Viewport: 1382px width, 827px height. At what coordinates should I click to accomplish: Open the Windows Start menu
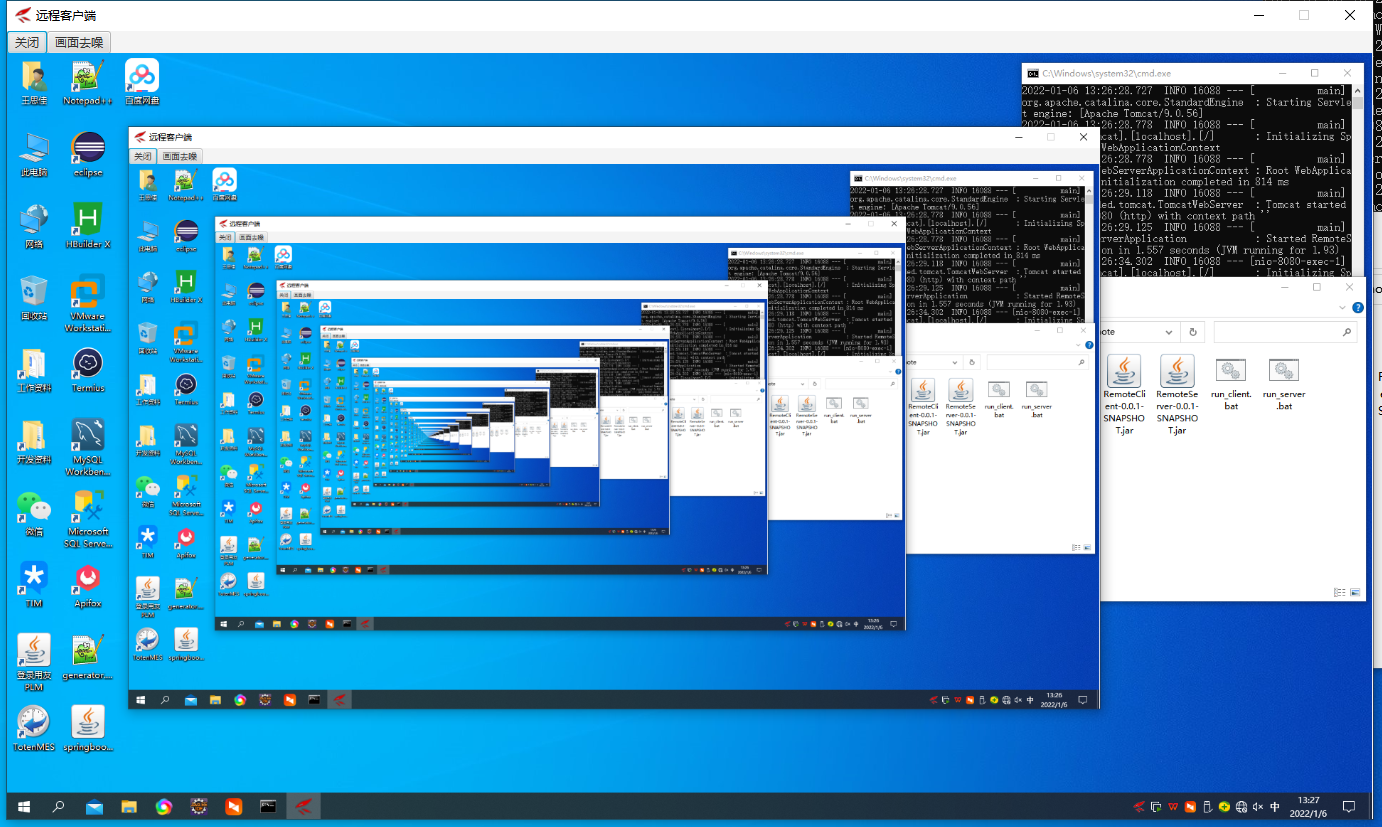click(22, 806)
